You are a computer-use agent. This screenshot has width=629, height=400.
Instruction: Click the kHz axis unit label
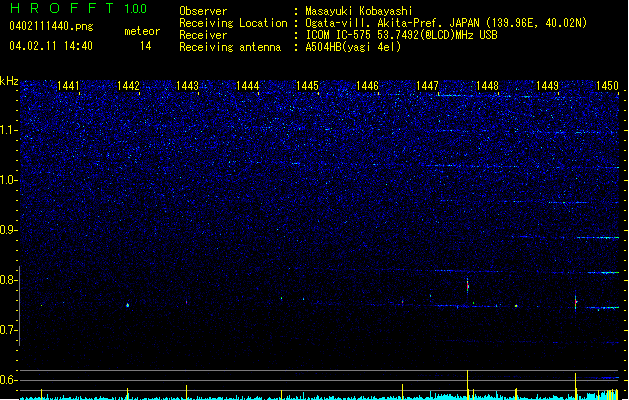(9, 81)
